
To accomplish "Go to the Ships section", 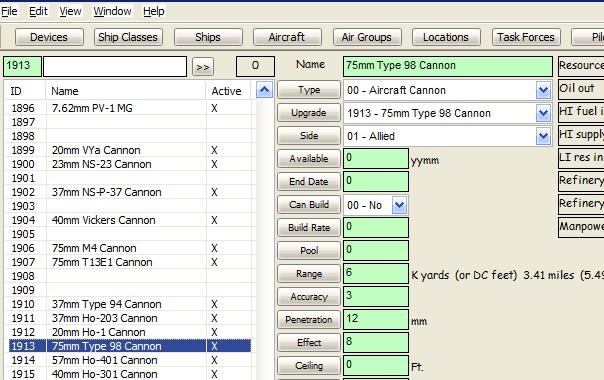I will tap(208, 37).
